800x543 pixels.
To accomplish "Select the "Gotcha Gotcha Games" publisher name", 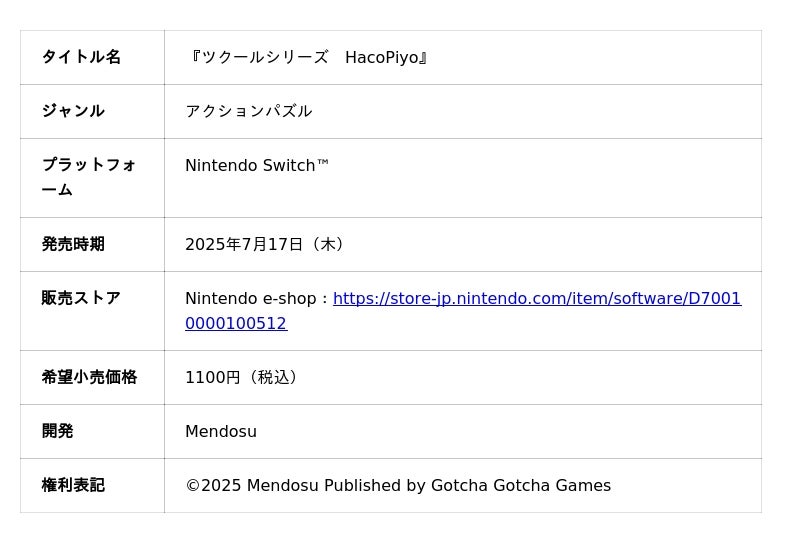I will pyautogui.click(x=521, y=485).
